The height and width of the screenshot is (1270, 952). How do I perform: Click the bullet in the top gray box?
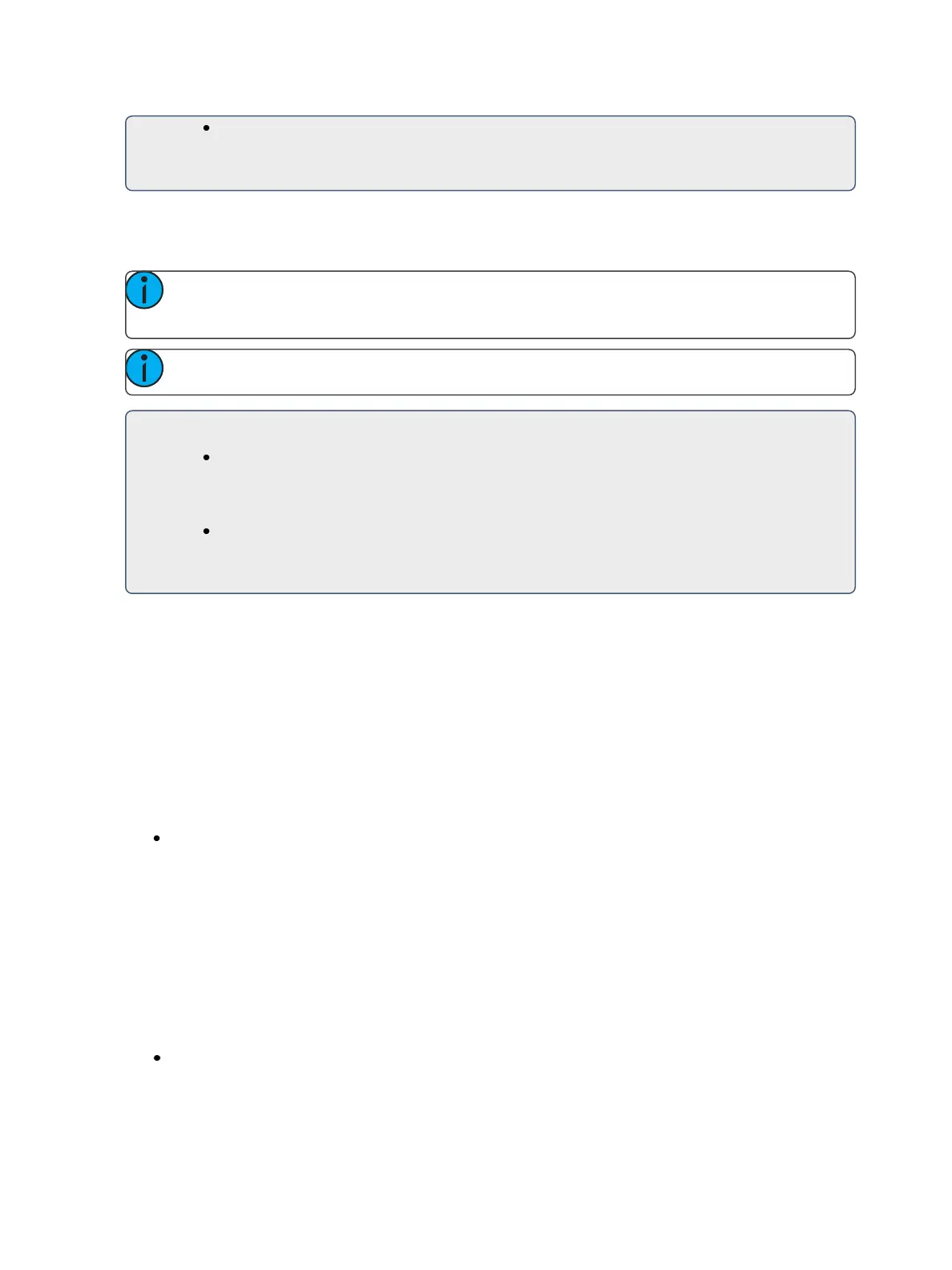[x=207, y=128]
